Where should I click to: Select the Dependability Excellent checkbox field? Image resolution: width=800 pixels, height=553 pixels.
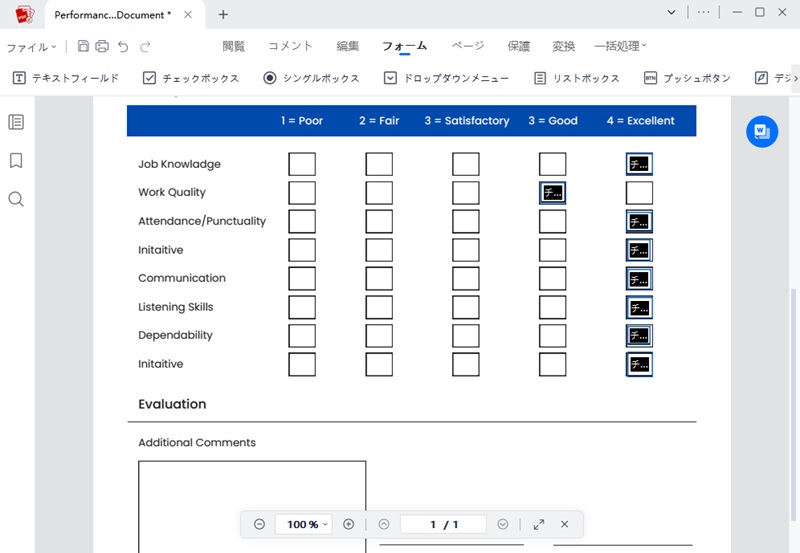[x=639, y=336]
